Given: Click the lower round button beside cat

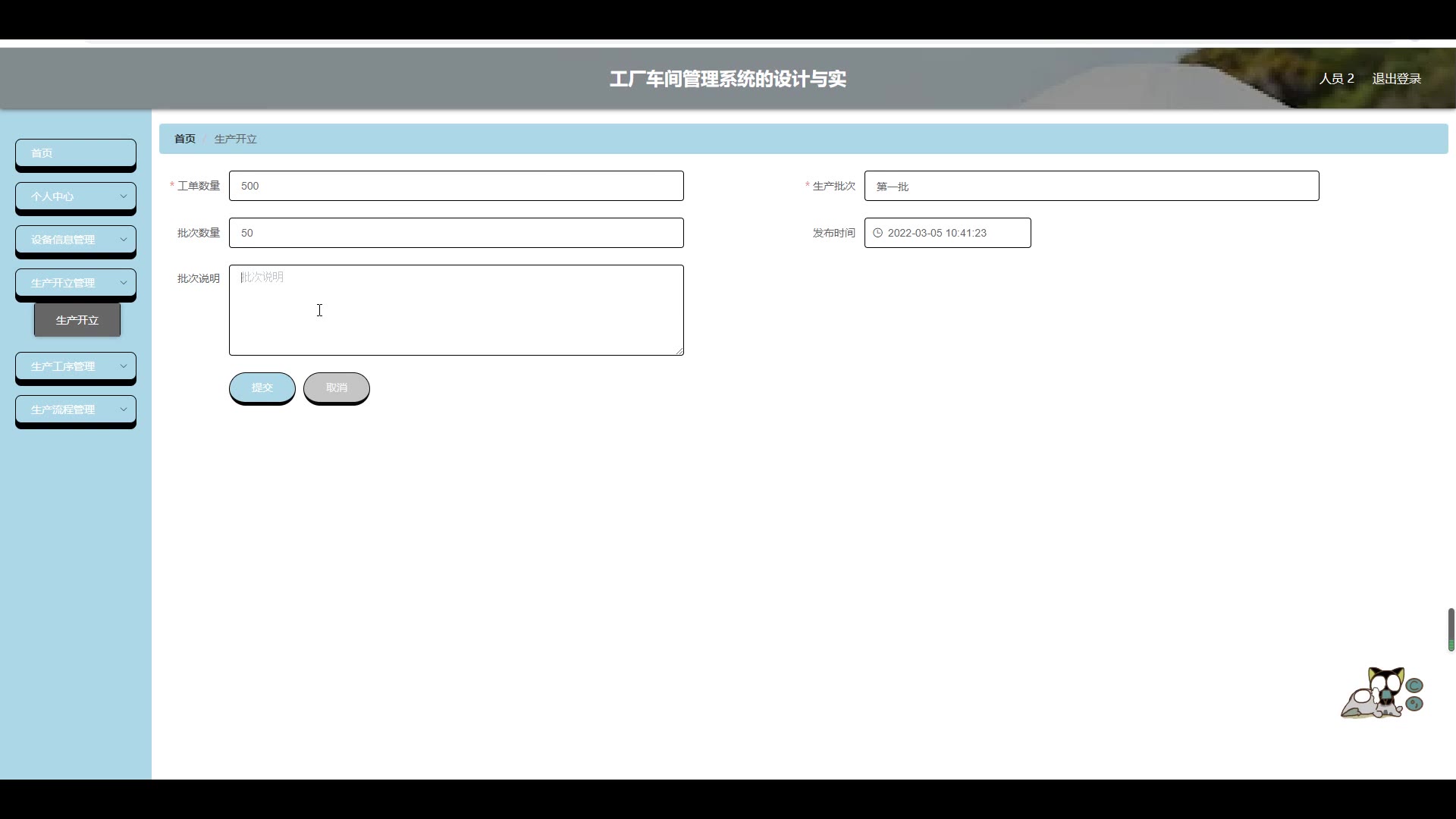Looking at the screenshot, I should point(1414,704).
